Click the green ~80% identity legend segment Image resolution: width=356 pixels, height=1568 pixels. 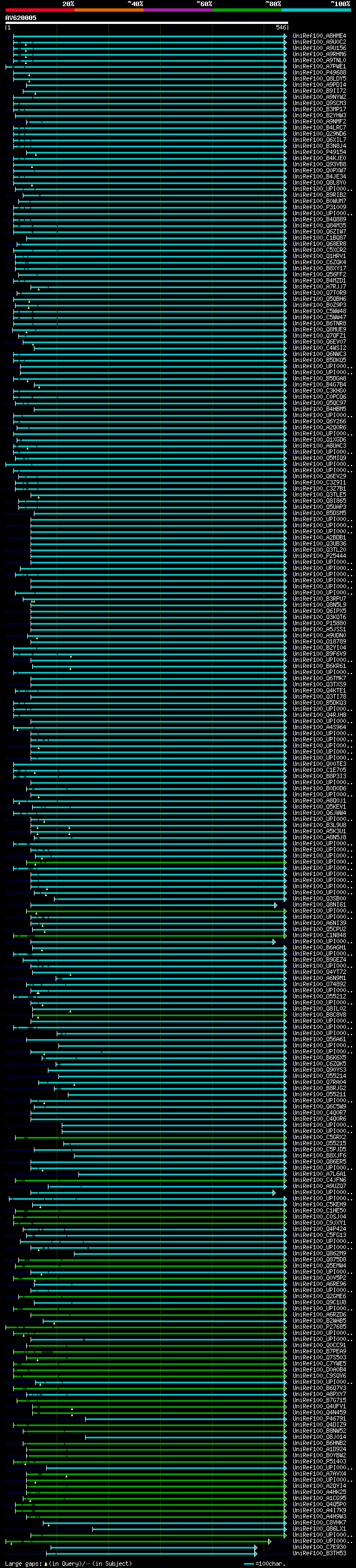[x=247, y=10]
